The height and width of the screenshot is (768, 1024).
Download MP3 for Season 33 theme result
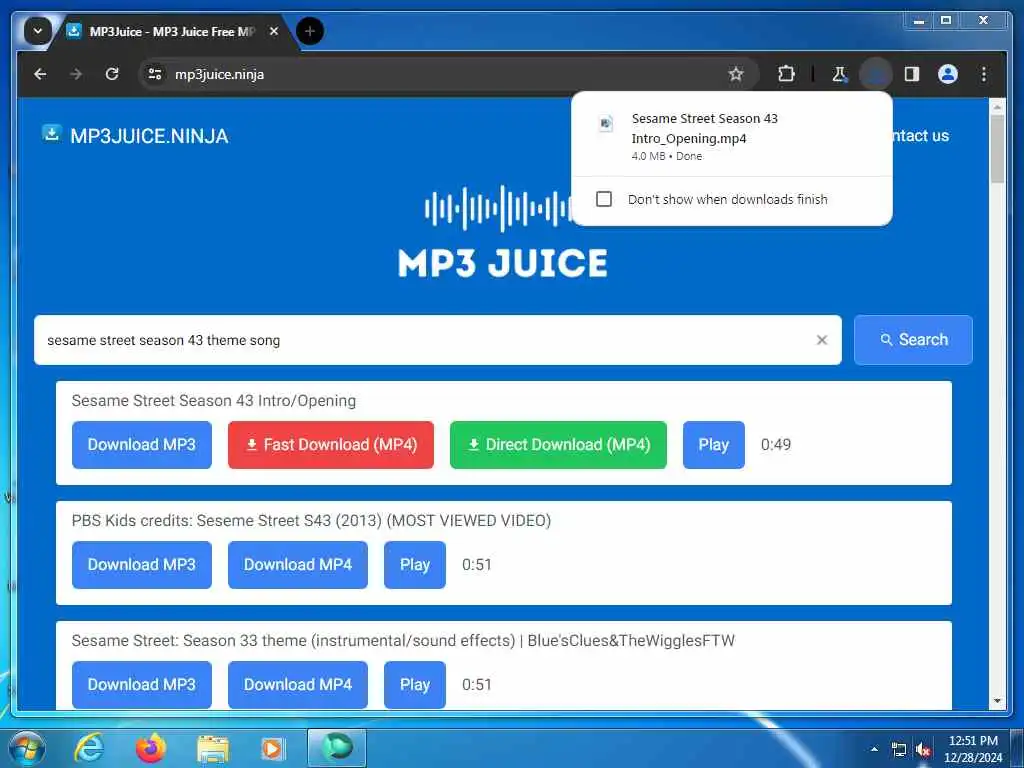[142, 684]
